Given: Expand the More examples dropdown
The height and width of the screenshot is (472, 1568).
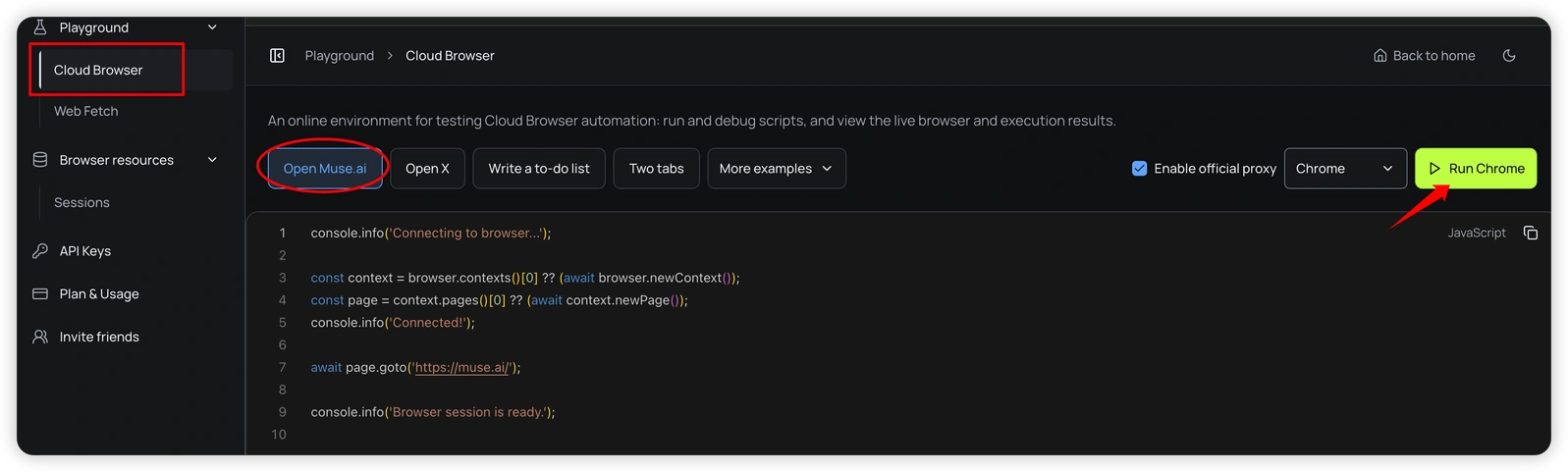Looking at the screenshot, I should pos(776,169).
